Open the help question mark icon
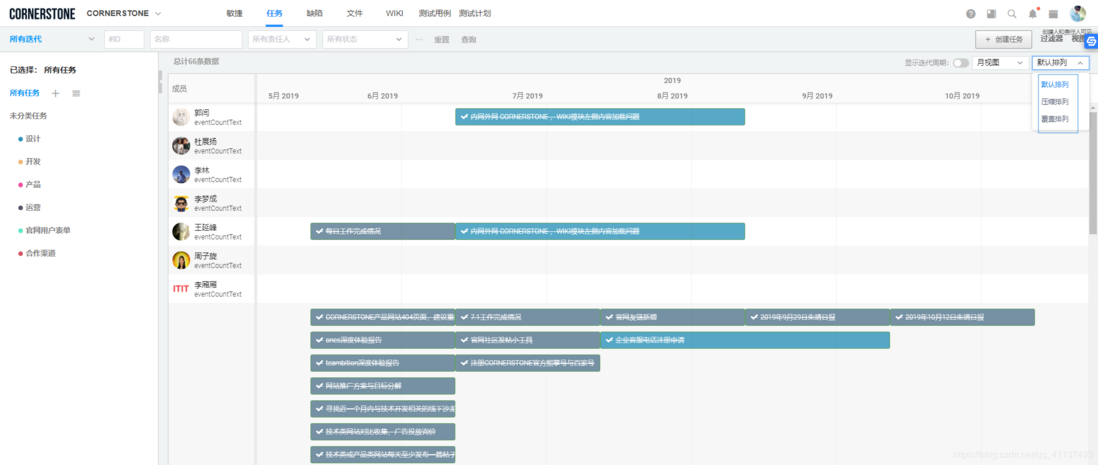This screenshot has width=1098, height=465. tap(971, 14)
